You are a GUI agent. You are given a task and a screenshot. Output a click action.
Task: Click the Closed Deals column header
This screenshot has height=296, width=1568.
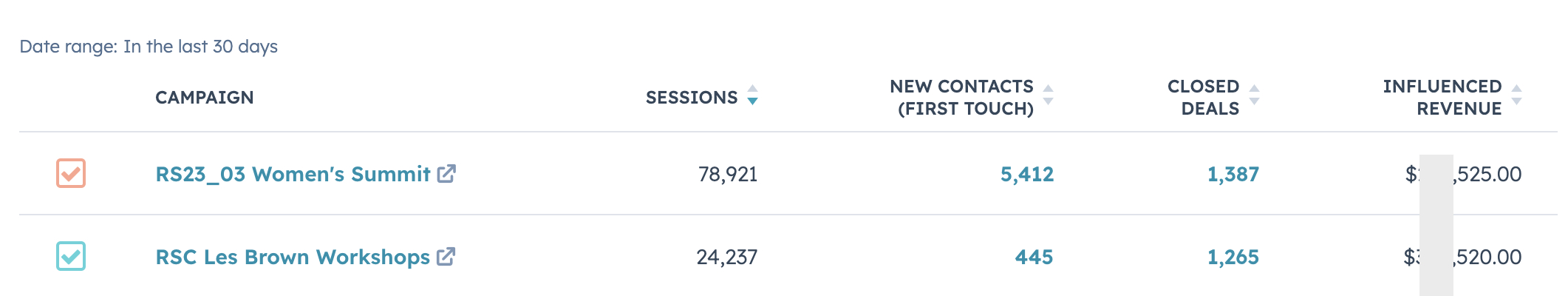pos(1203,98)
